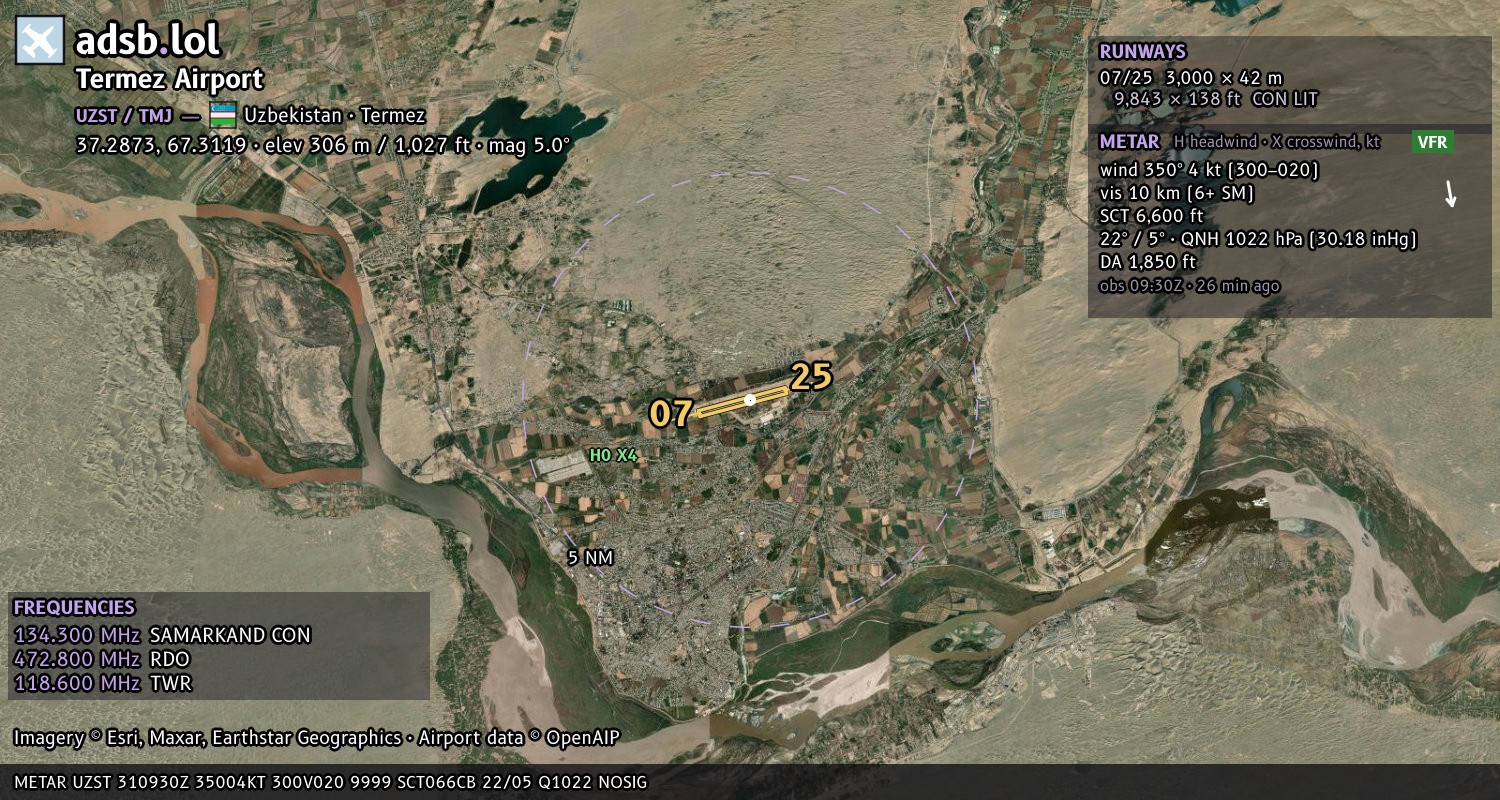Click the 9,843 × 138 ft CON LIT line
The height and width of the screenshot is (800, 1500).
tap(1216, 99)
